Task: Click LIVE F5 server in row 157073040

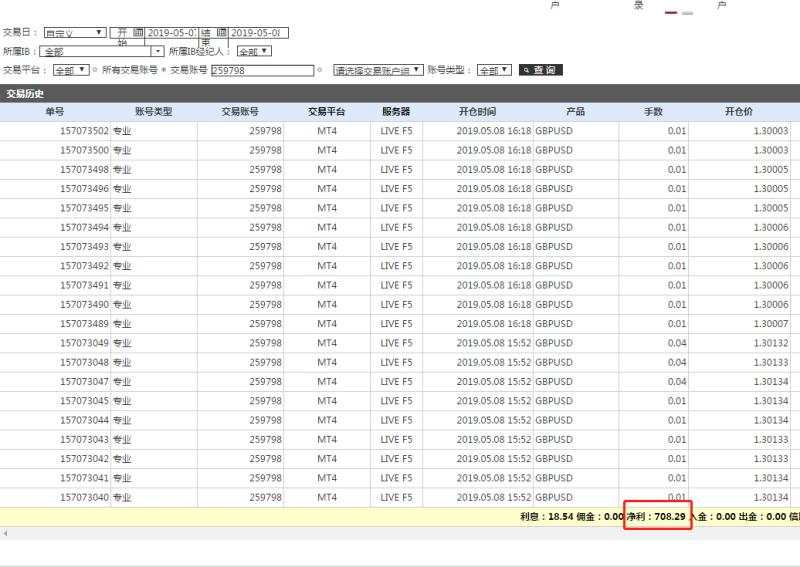Action: (x=396, y=498)
